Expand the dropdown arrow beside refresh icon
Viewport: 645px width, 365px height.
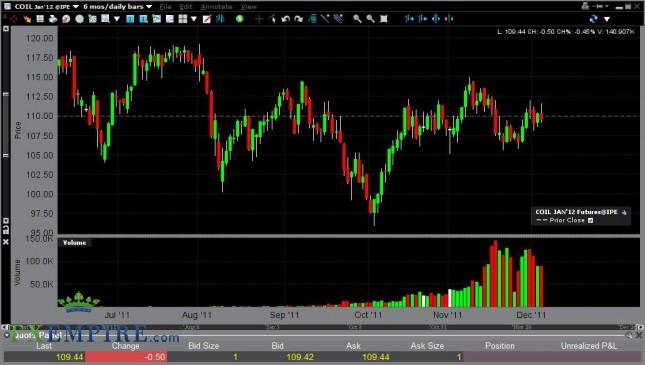[x=607, y=19]
